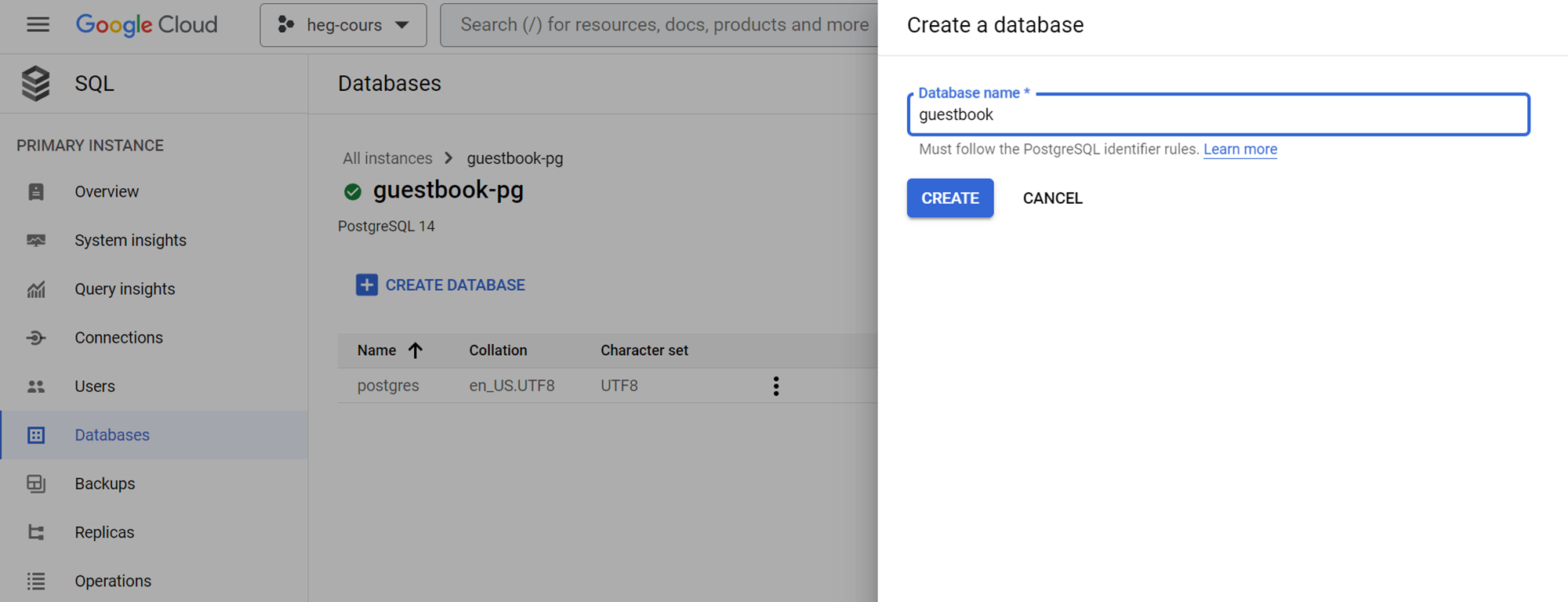
Task: Click the Users people icon
Action: [36, 386]
